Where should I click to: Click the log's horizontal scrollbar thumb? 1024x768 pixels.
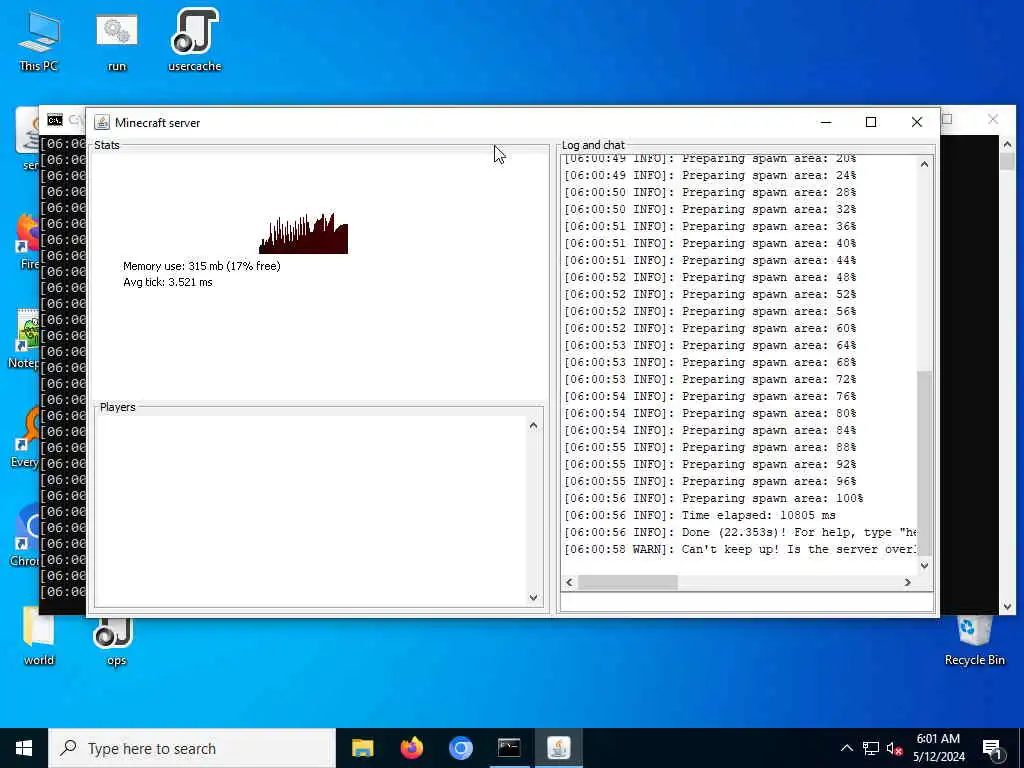628,582
